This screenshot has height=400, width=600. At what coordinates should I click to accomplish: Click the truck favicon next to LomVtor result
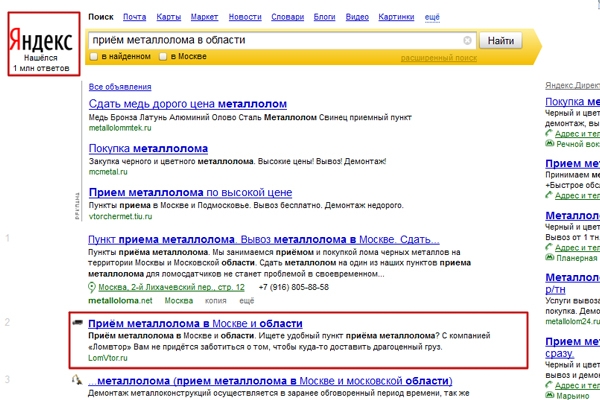[x=77, y=324]
